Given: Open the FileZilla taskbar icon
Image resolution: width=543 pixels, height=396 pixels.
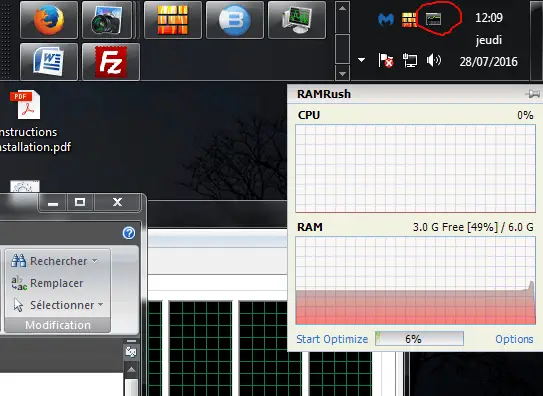Looking at the screenshot, I should click(111, 62).
